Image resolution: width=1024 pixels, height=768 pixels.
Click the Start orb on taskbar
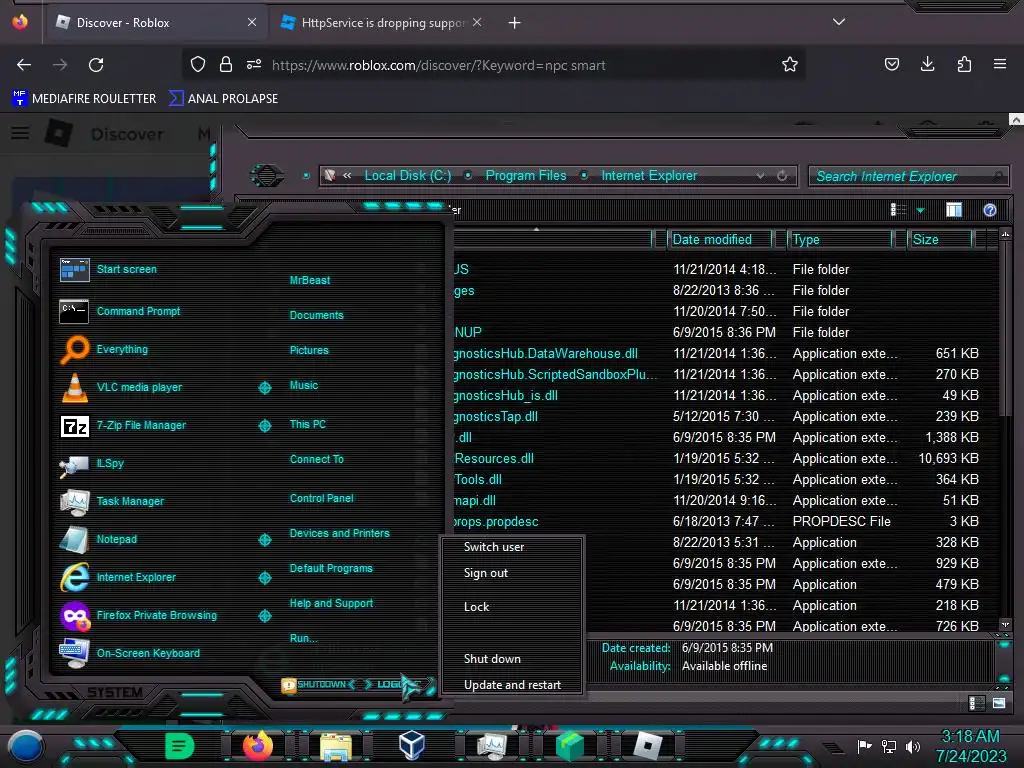click(x=26, y=746)
